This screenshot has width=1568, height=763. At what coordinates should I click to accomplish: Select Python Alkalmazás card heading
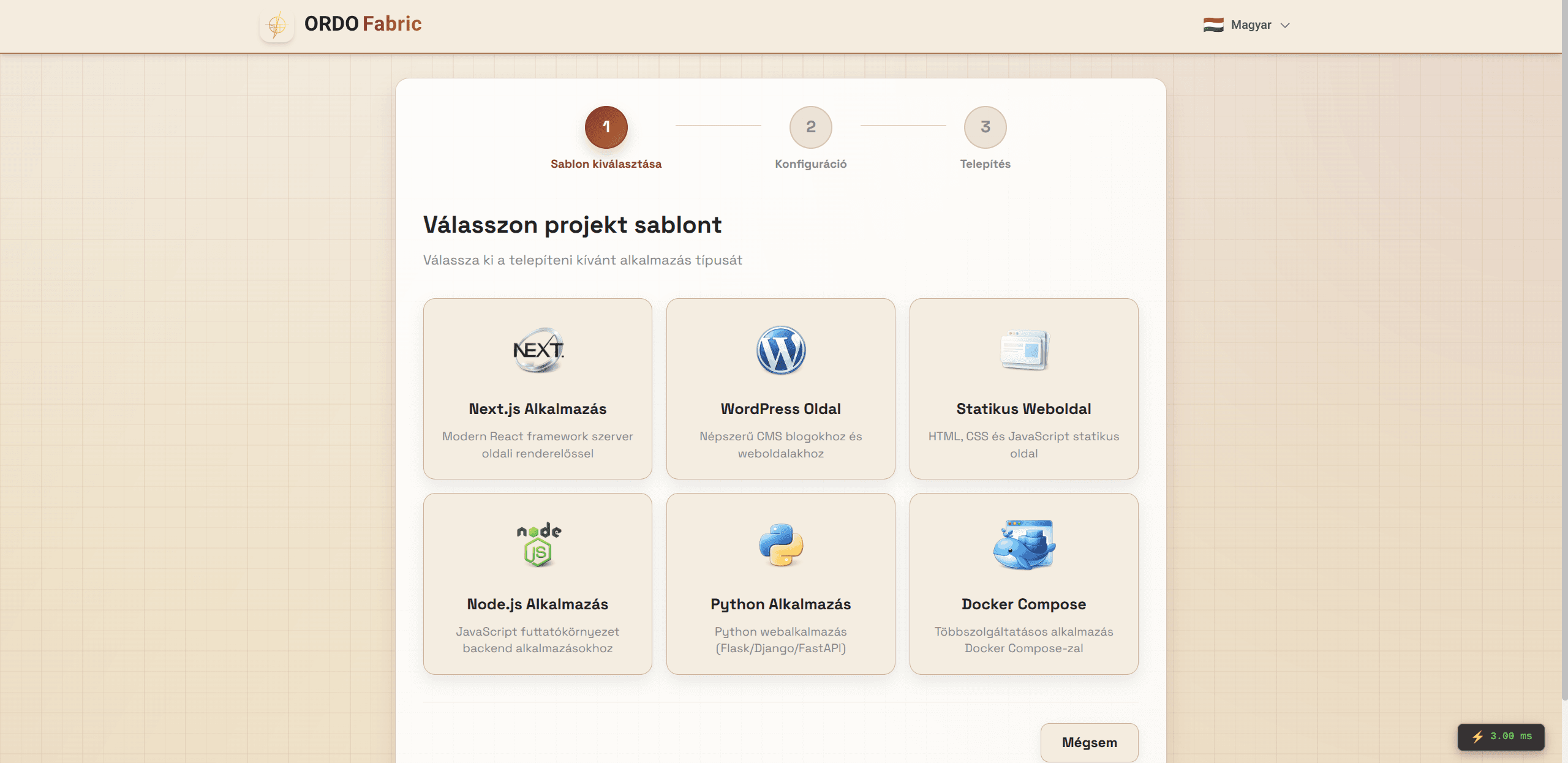[780, 604]
